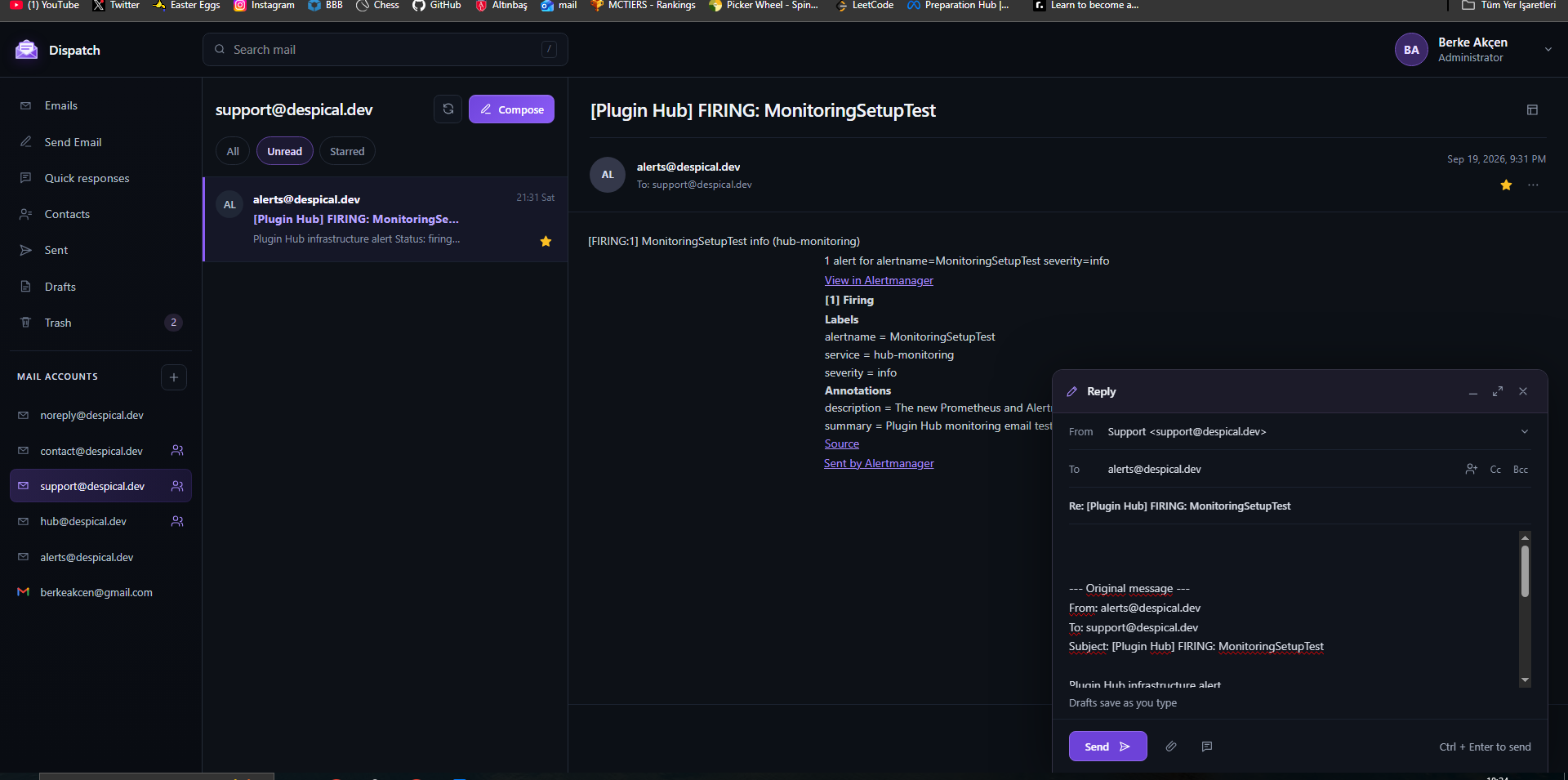
Task: Open Tüm Yer İşaretleri bookmarks folder
Action: click(x=1509, y=5)
